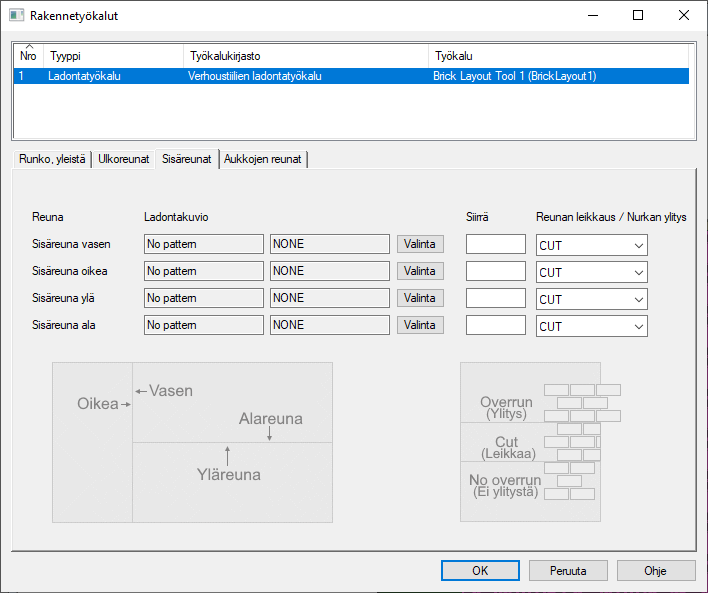Screen dimensions: 708x593
Task: Select the Aukkojen reunat tab
Action: (x=264, y=159)
